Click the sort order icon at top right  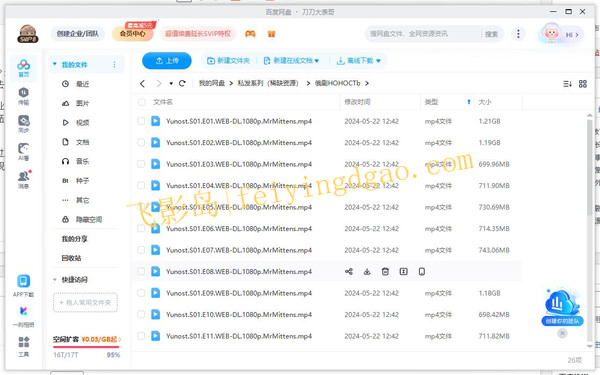tap(567, 84)
